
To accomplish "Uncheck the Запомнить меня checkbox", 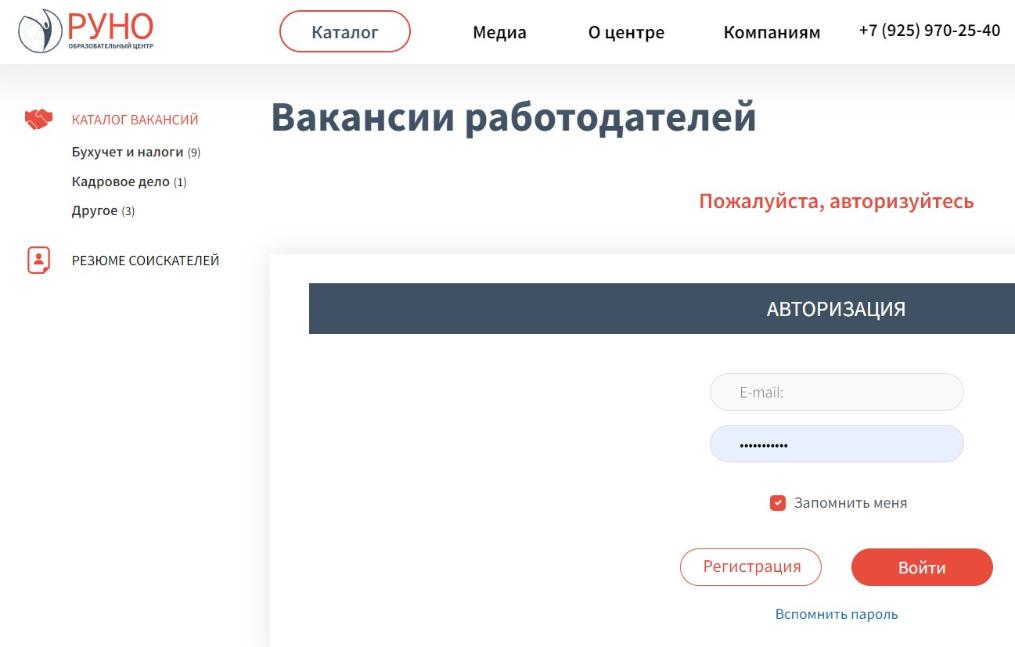I will point(778,503).
